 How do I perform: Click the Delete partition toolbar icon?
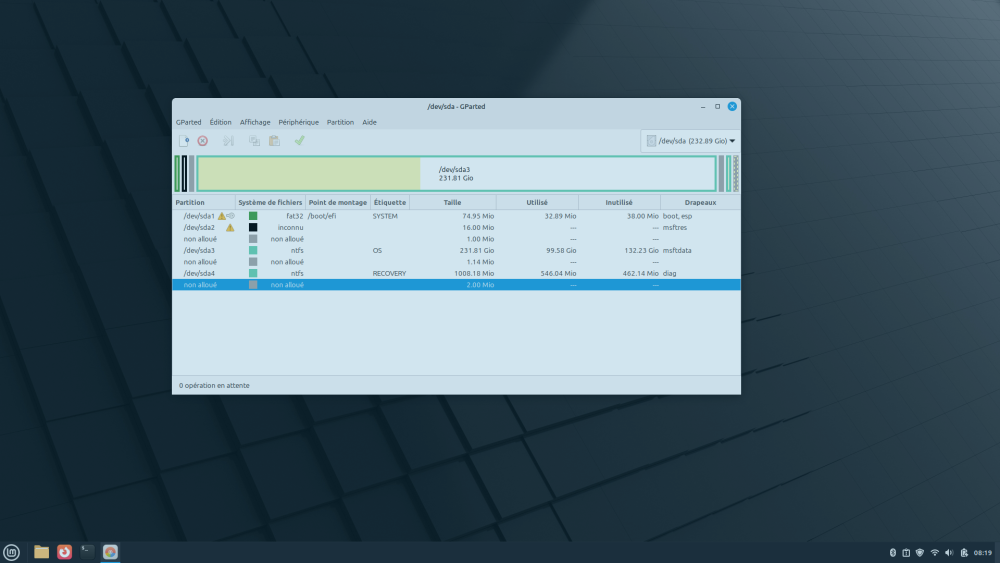pyautogui.click(x=203, y=141)
